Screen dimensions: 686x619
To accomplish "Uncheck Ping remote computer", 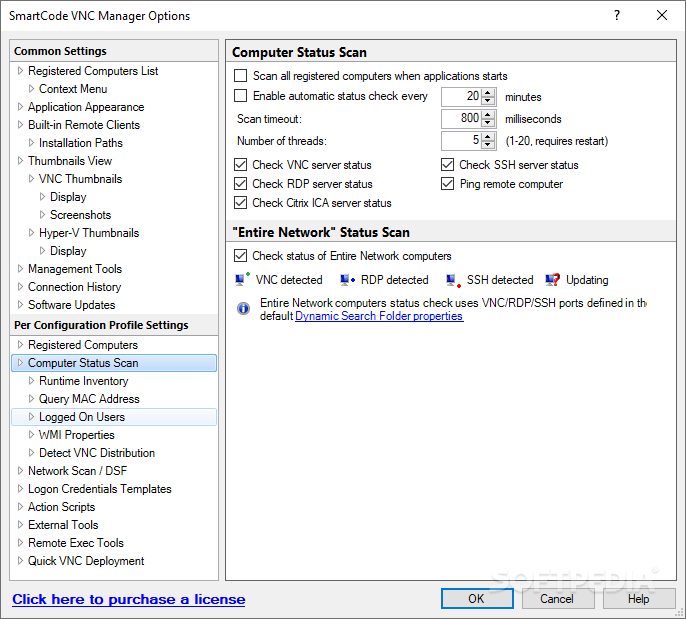I will [447, 183].
